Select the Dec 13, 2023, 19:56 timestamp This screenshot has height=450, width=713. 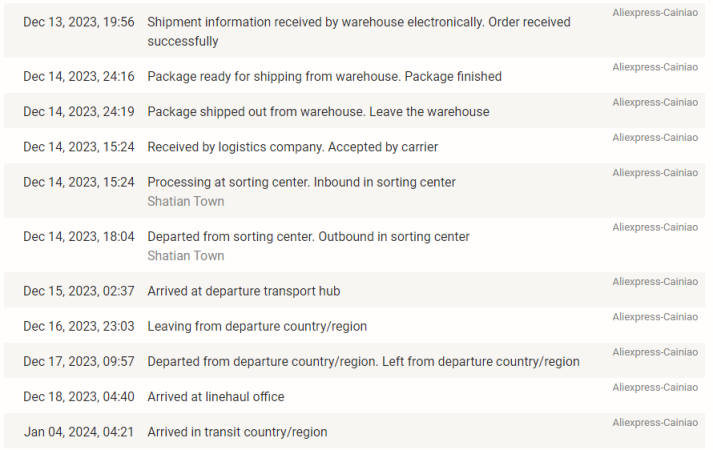click(x=79, y=22)
